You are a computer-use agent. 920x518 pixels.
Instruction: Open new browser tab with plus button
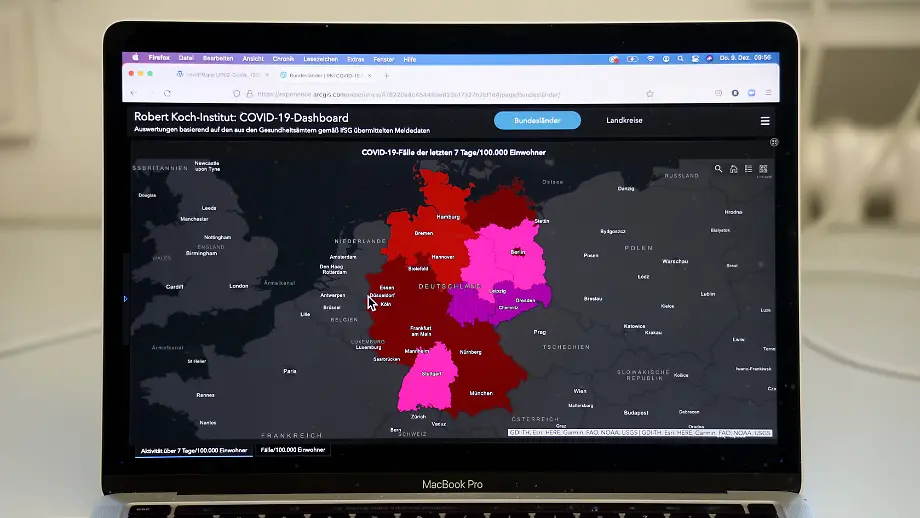tap(387, 75)
